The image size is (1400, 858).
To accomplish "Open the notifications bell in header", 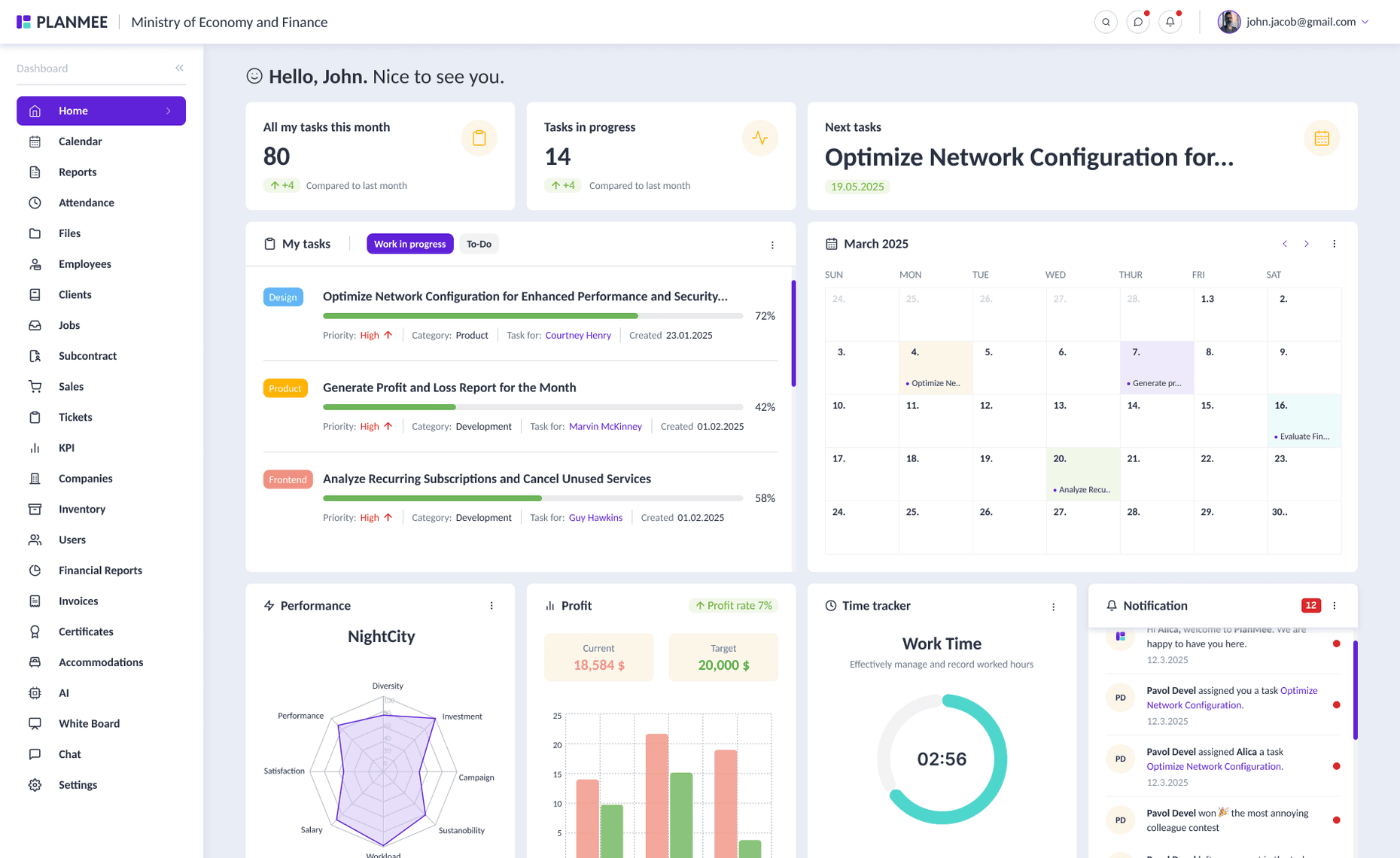I will click(x=1170, y=22).
